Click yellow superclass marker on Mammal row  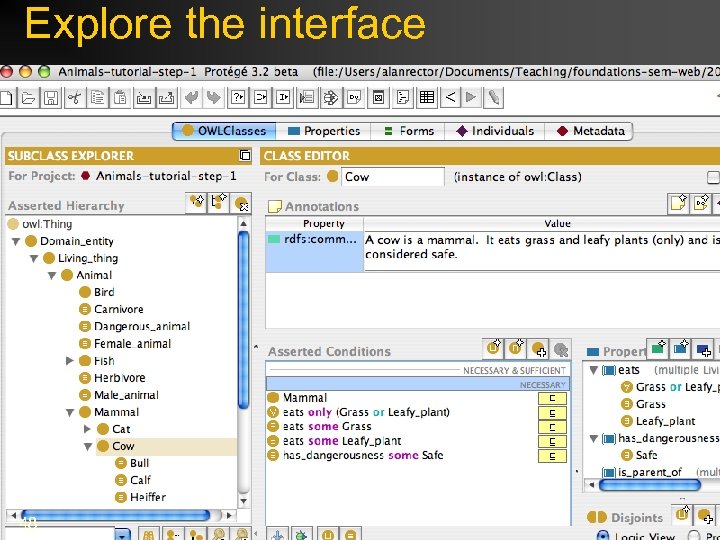click(x=552, y=398)
